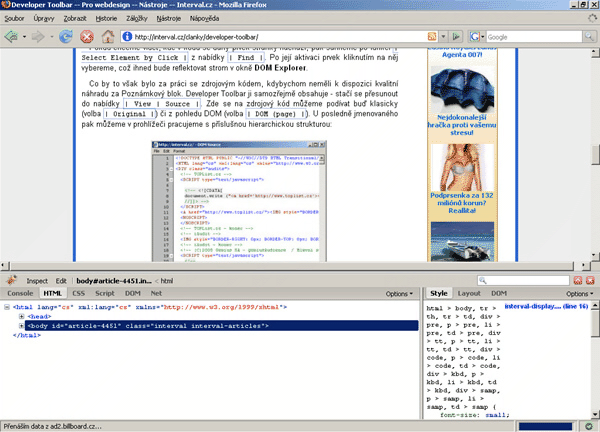Click body#article-4451 breadcrumb
The width and height of the screenshot is (600, 432).
[x=114, y=281]
